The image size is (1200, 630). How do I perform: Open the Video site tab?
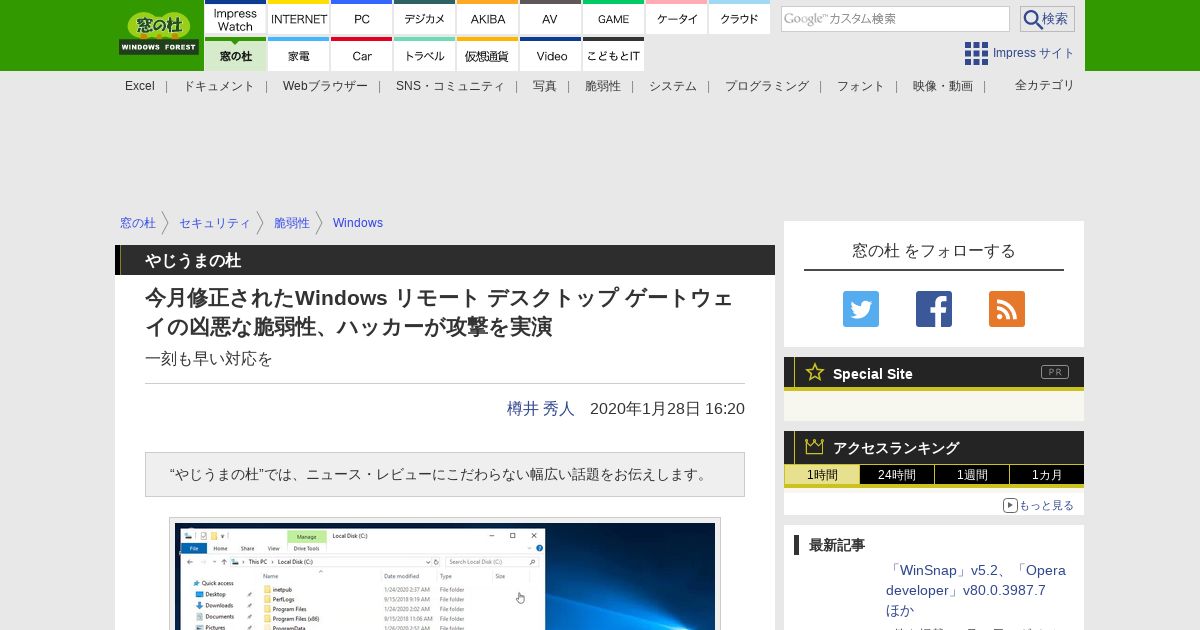pos(550,55)
